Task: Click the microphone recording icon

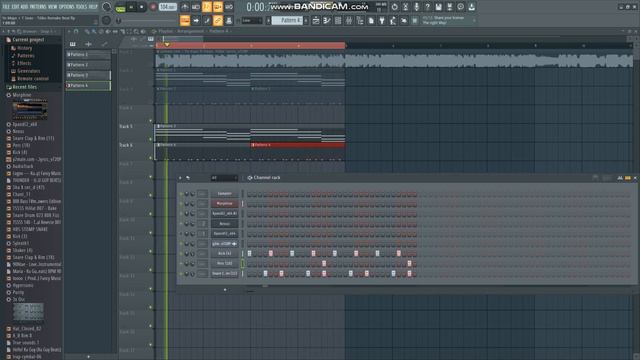Action: tap(416, 7)
